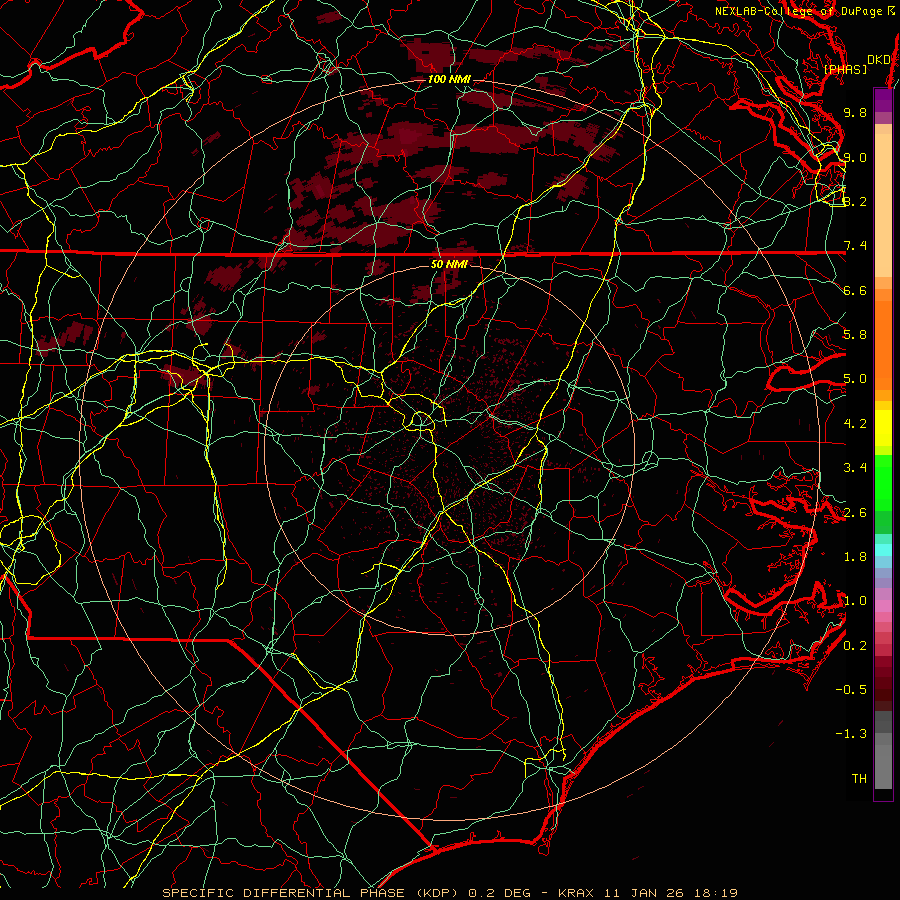The image size is (900, 900).
Task: Click the 5.8 legend value
Action: 855,335
